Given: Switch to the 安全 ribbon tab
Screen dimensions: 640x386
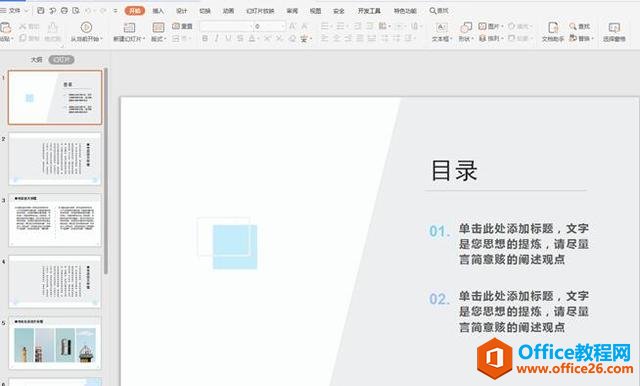Looking at the screenshot, I should click(339, 11).
